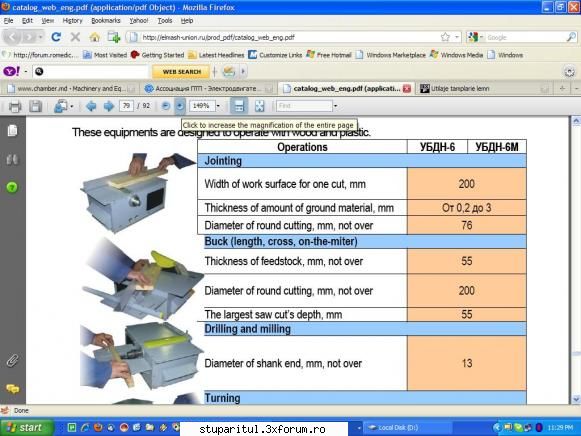581x436 pixels.
Task: Bookmark this page with the star icon
Action: [445, 37]
